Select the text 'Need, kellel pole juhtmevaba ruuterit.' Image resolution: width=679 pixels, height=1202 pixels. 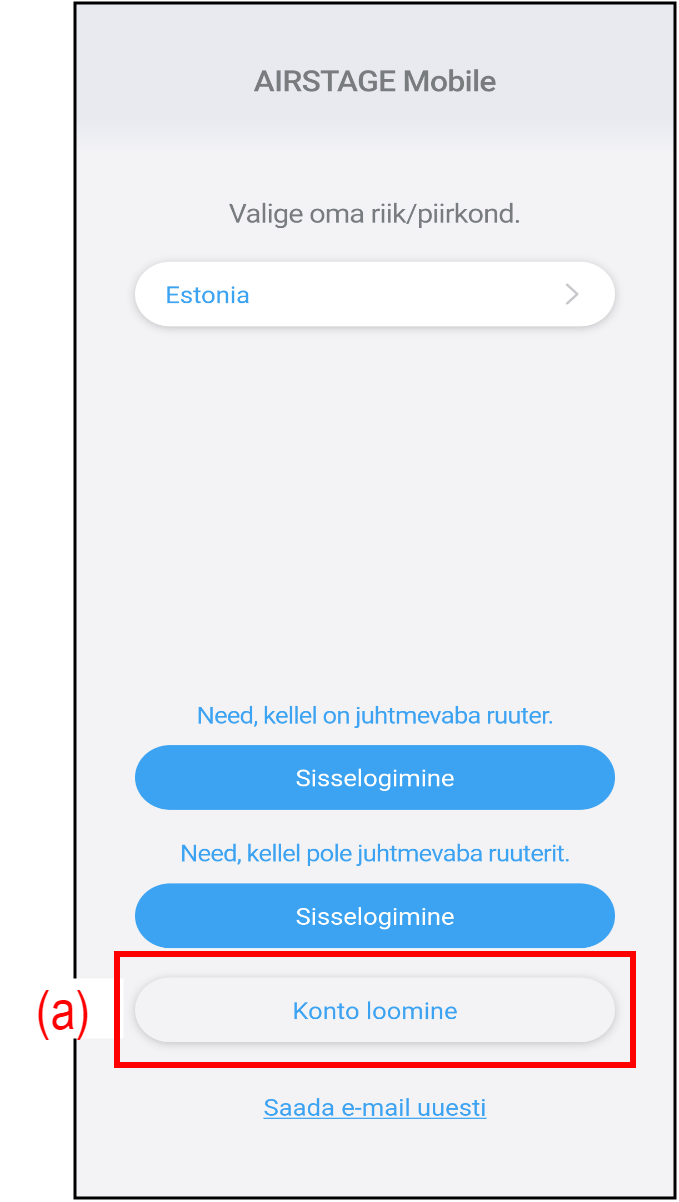point(374,854)
